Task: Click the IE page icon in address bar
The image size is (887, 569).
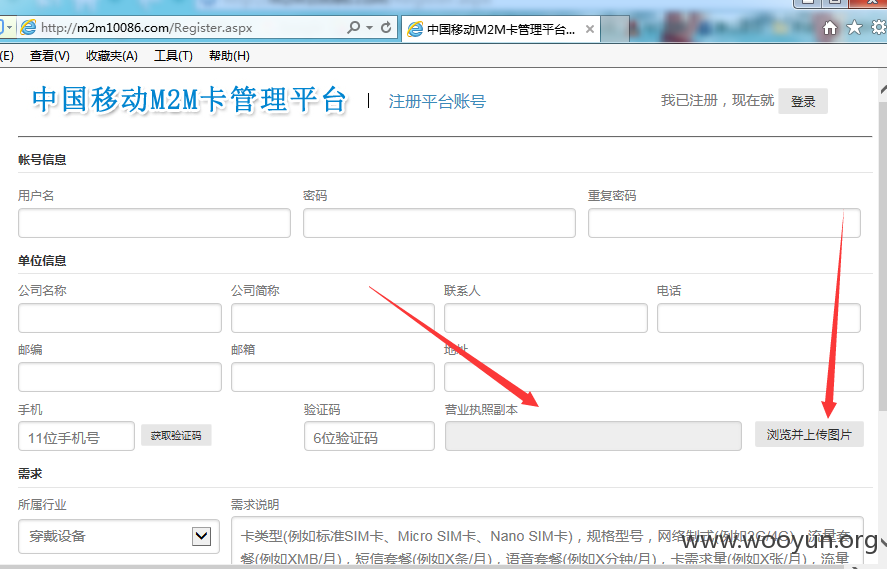Action: [28, 27]
